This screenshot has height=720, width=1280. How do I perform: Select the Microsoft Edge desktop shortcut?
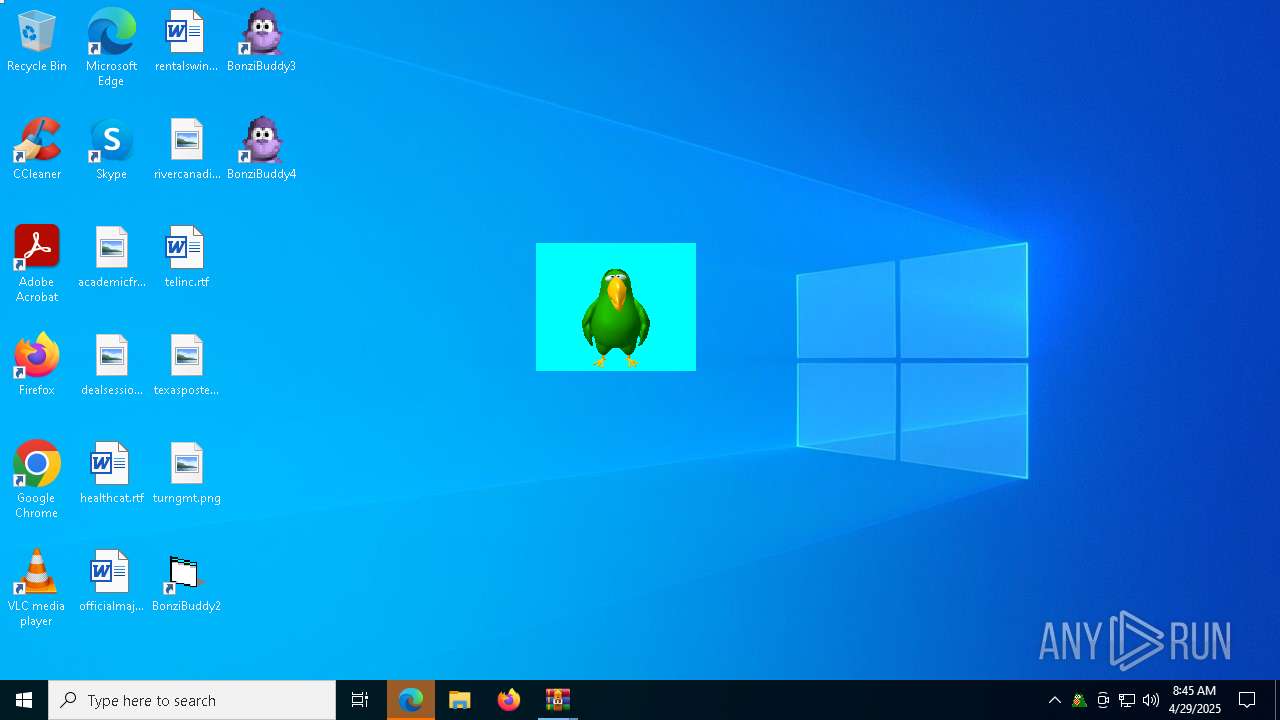(111, 47)
